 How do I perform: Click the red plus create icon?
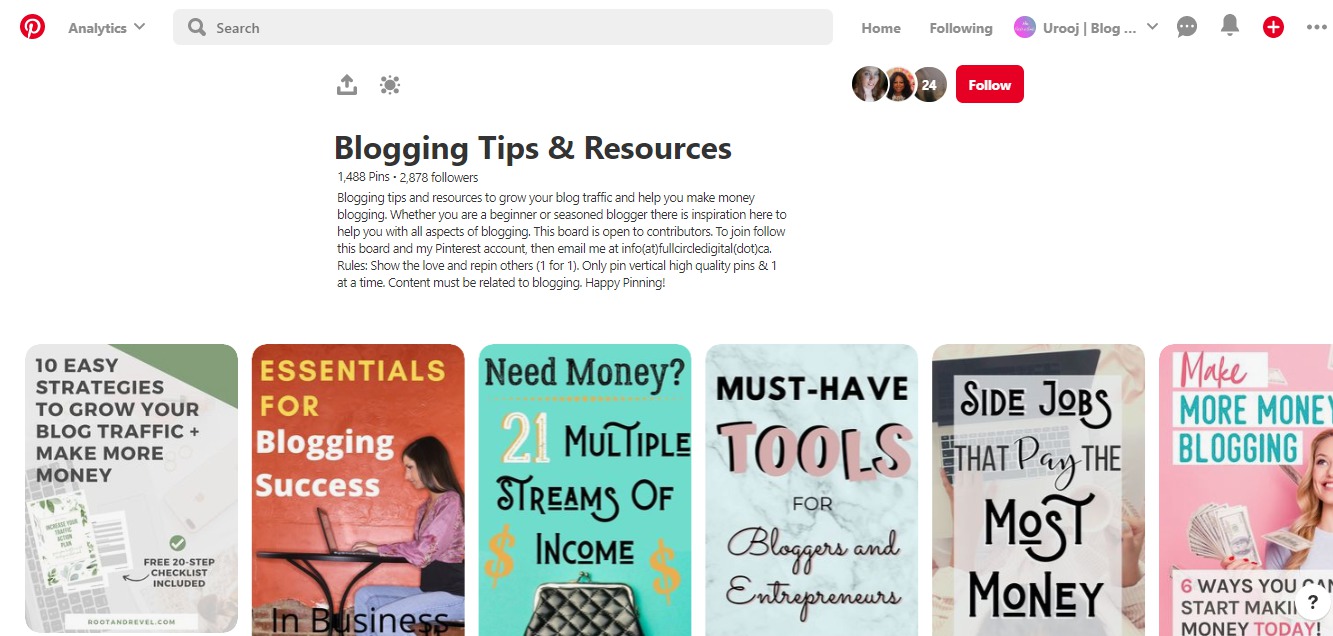[1273, 27]
